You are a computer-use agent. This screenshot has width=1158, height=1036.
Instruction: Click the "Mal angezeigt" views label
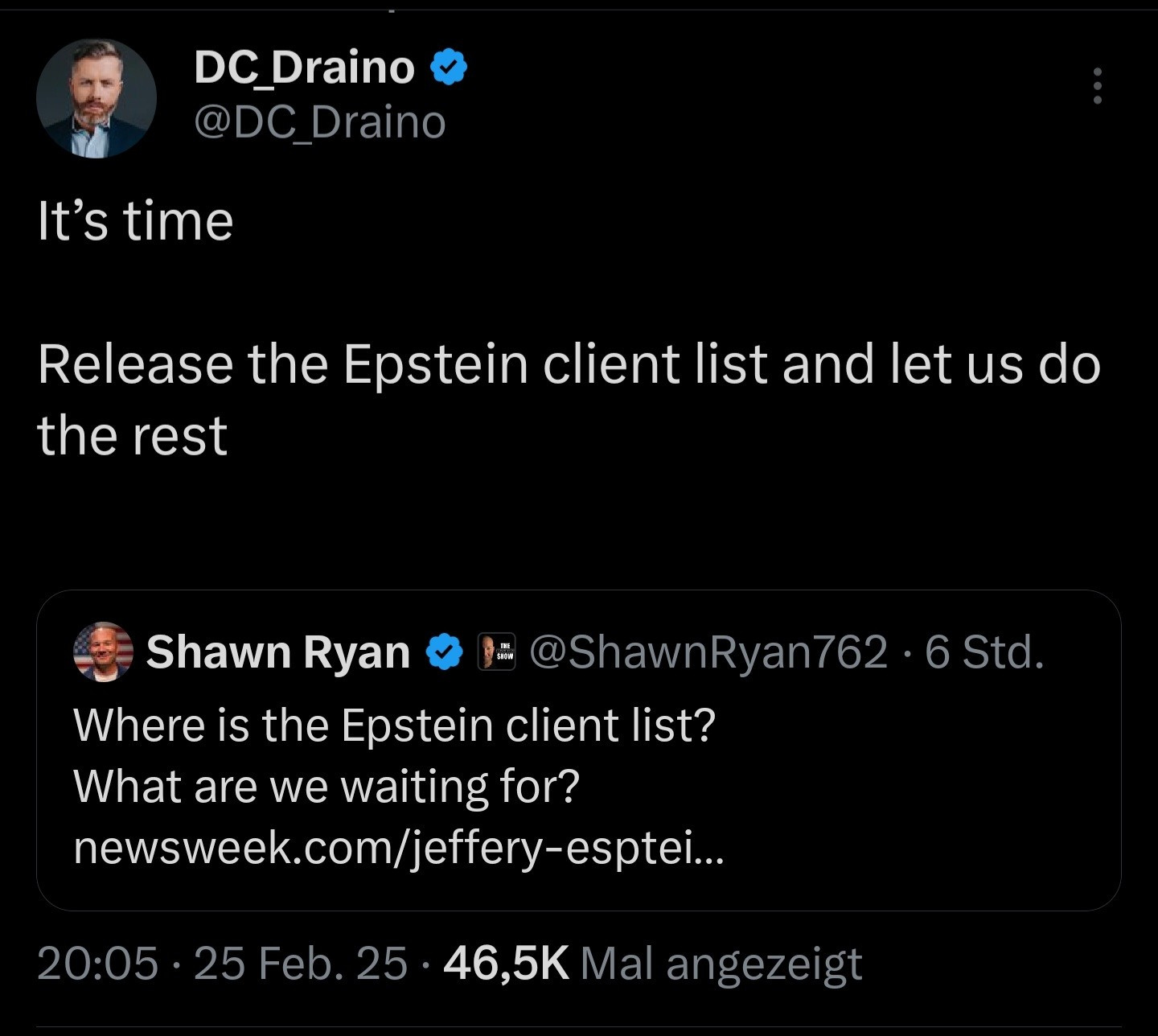pos(721,964)
